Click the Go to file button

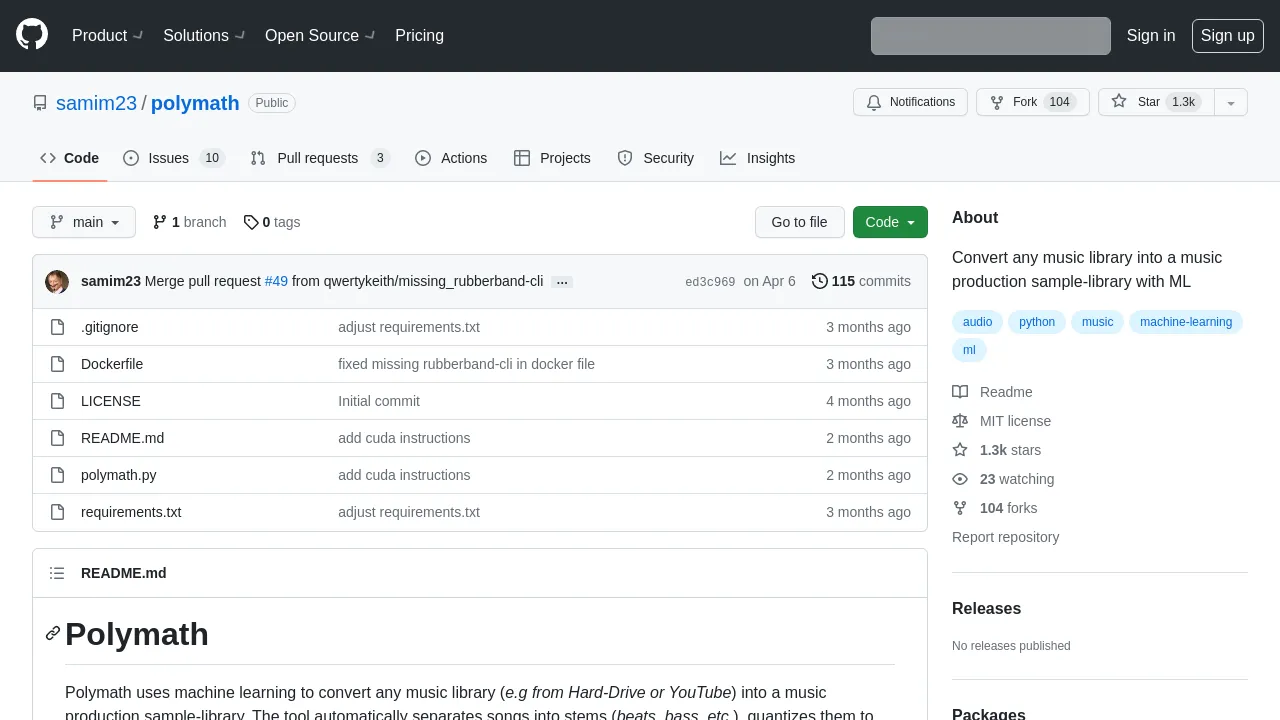800,222
